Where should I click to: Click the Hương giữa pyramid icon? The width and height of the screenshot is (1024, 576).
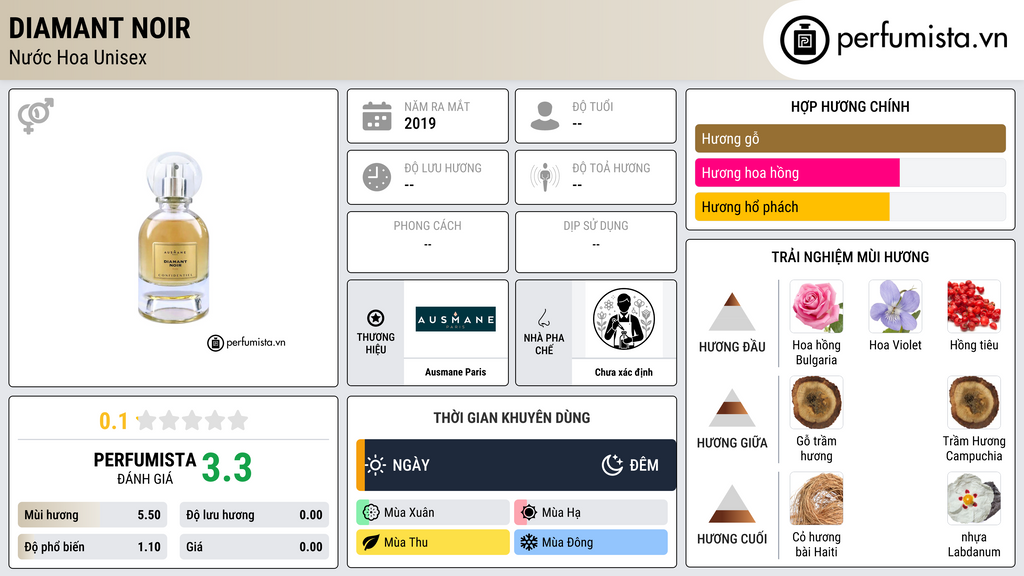coord(732,408)
